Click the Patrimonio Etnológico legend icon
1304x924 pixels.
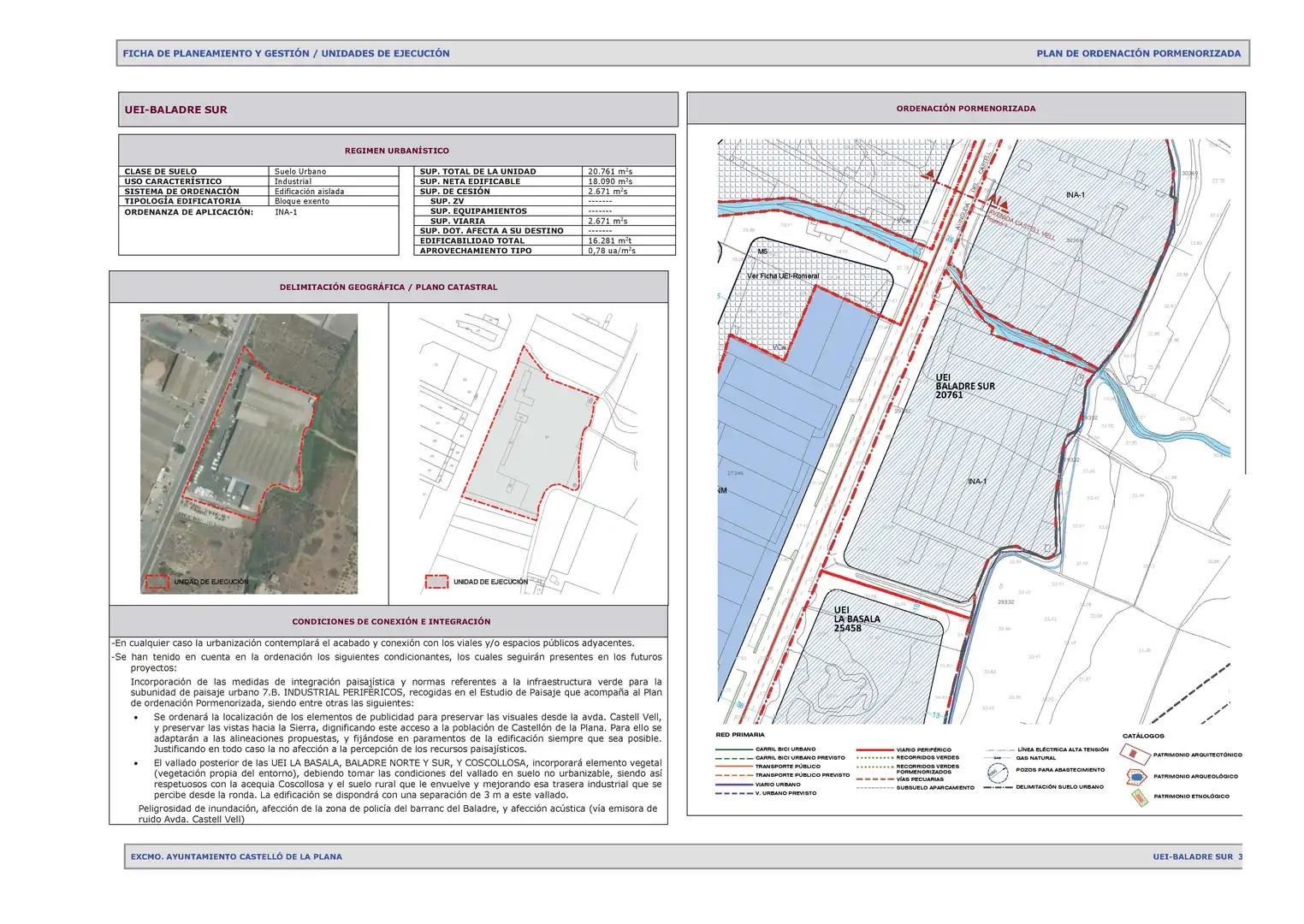(1138, 797)
